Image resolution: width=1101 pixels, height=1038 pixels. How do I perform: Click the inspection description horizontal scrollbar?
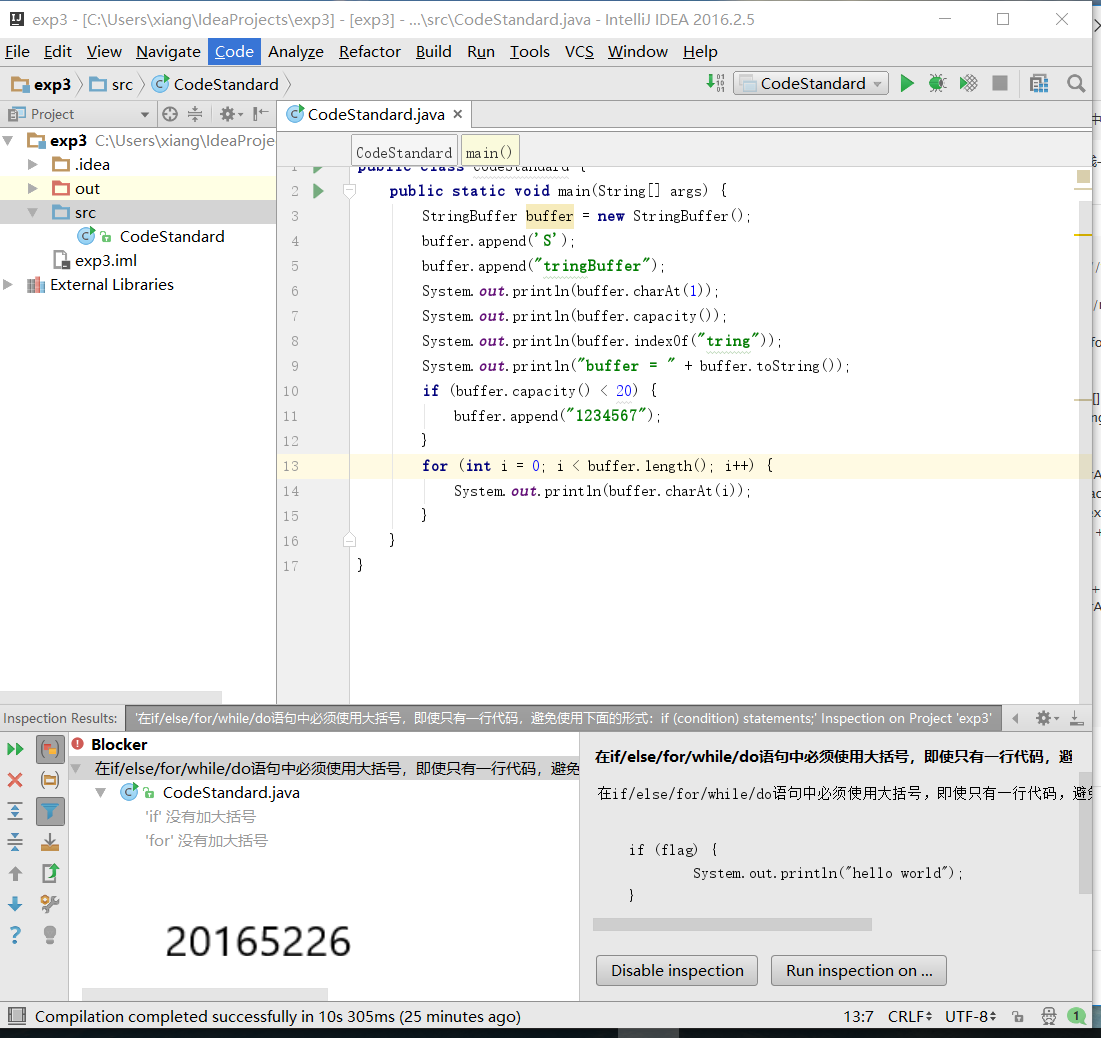pos(732,924)
